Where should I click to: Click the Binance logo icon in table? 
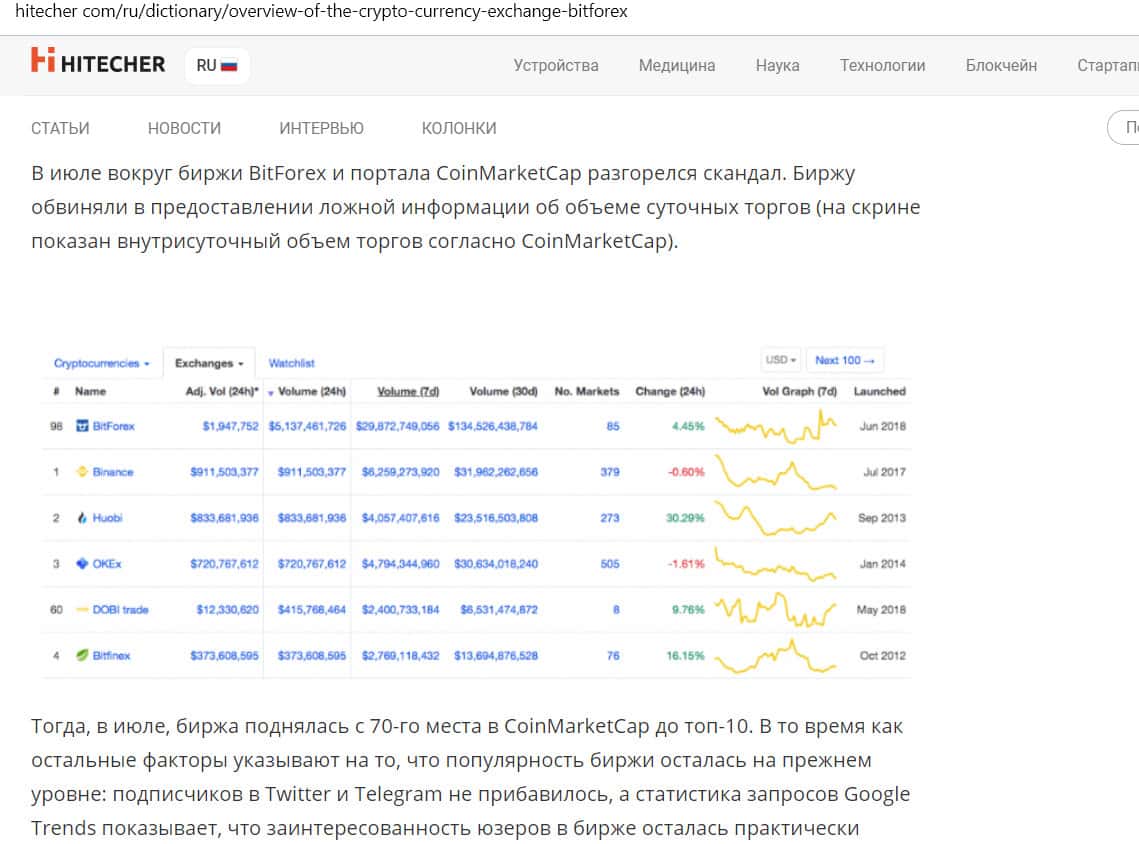click(x=83, y=472)
